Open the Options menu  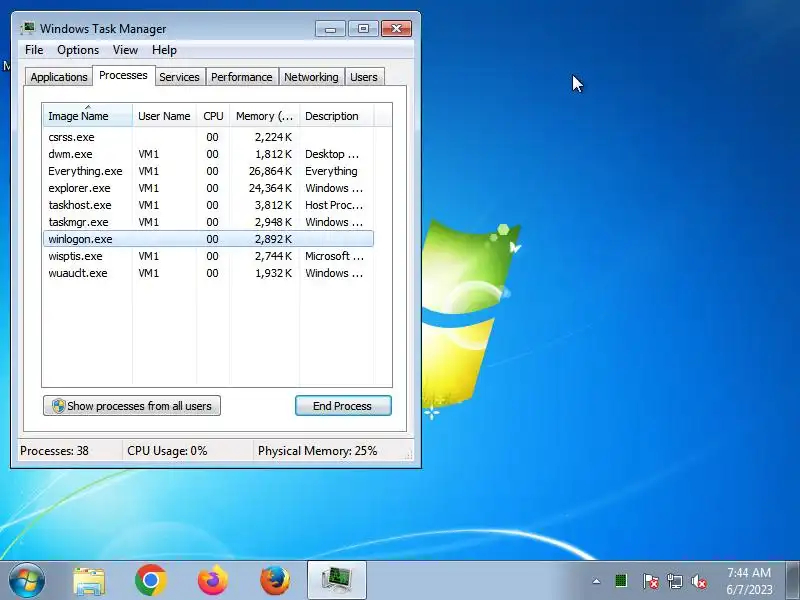coord(78,50)
